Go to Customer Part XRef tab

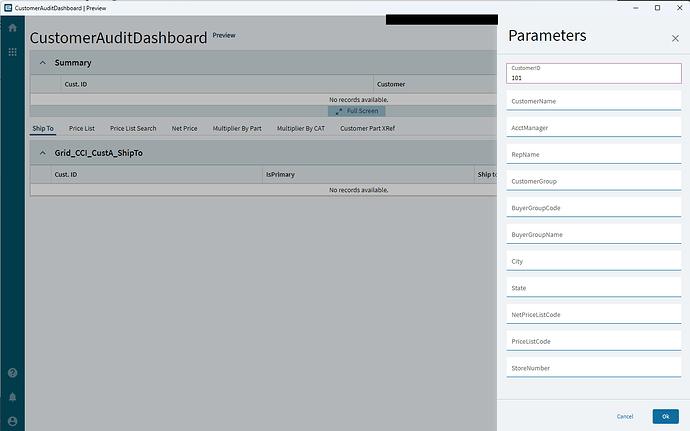pos(367,129)
